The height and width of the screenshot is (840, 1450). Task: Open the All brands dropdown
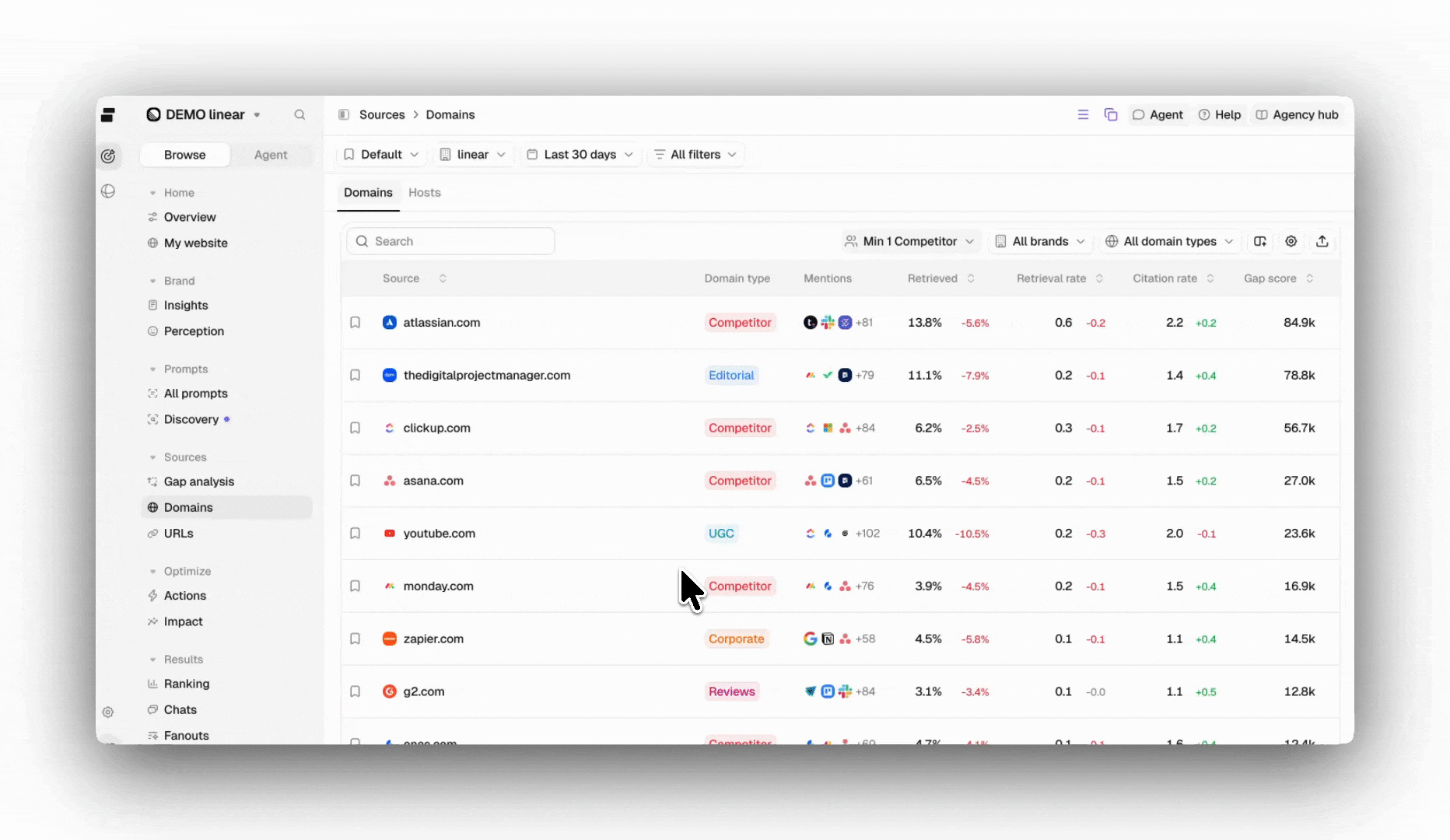coord(1040,241)
